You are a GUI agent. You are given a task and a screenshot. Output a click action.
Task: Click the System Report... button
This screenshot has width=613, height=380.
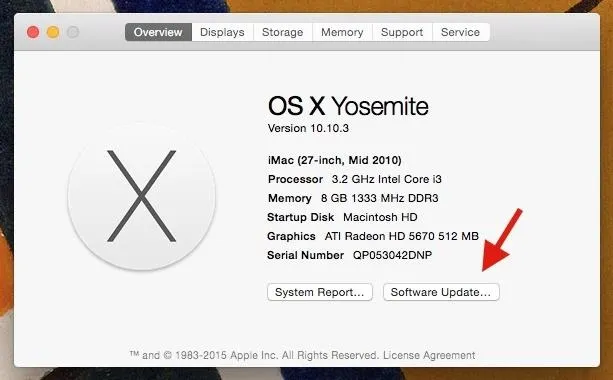(x=319, y=292)
